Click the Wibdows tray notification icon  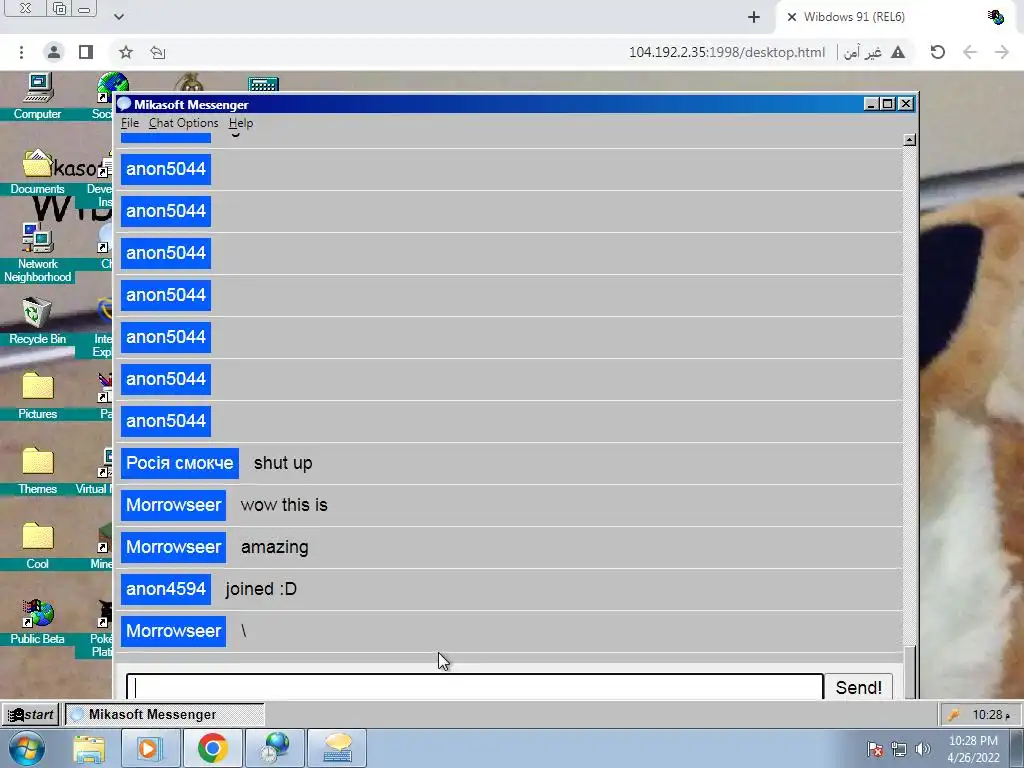(x=953, y=715)
